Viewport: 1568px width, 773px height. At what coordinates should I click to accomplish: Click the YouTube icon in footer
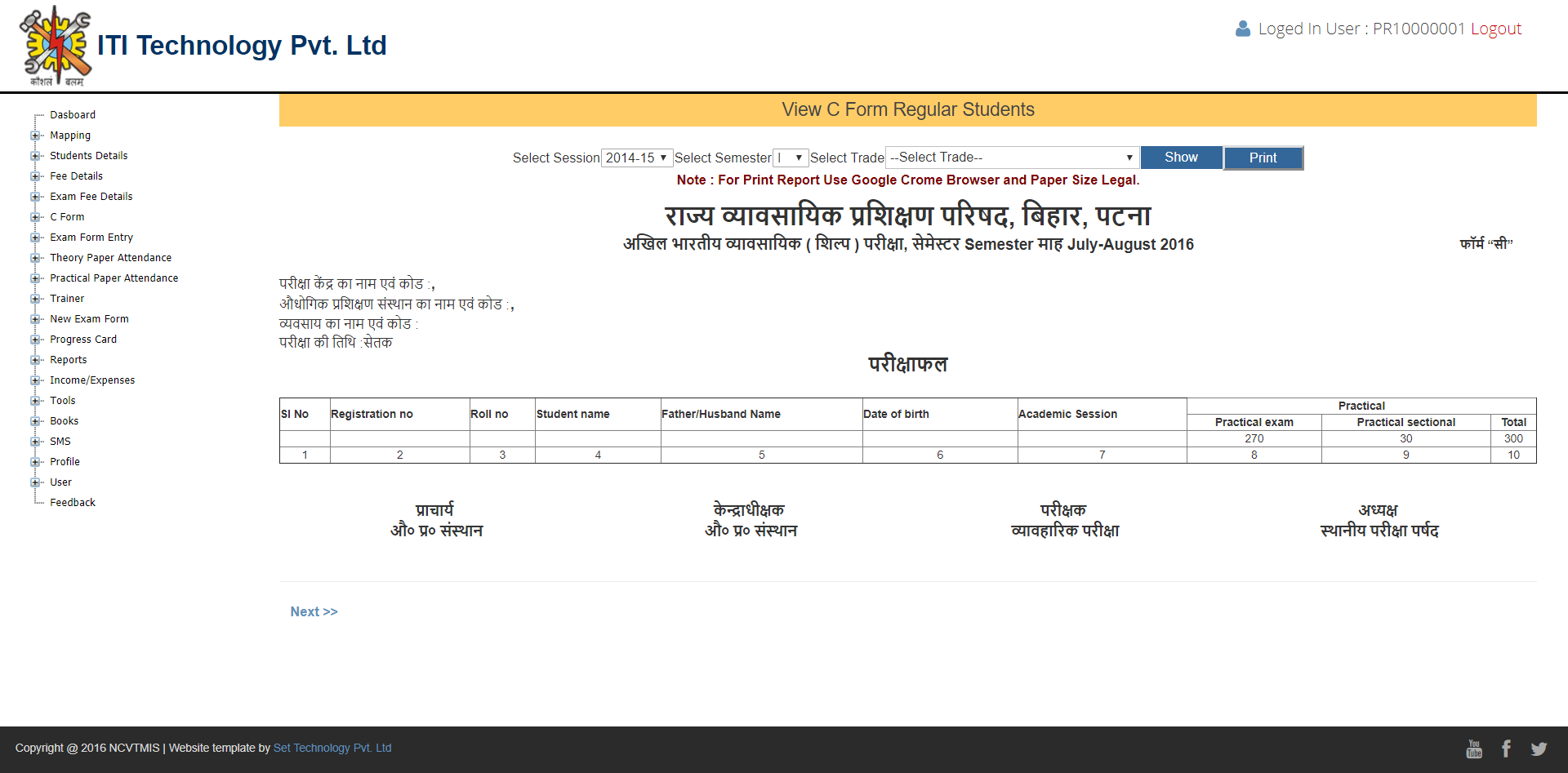coord(1474,749)
